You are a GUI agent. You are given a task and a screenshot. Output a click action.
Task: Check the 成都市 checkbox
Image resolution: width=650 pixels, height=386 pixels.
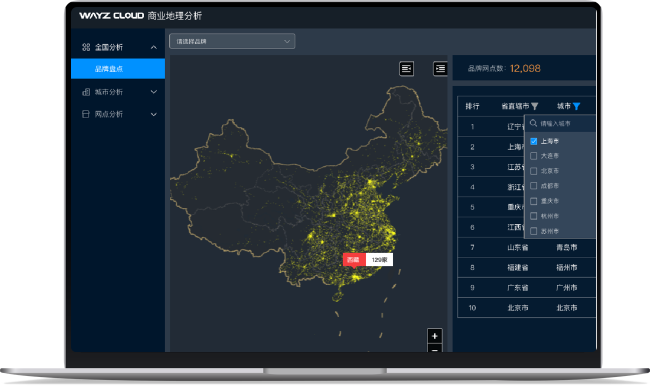click(x=534, y=186)
